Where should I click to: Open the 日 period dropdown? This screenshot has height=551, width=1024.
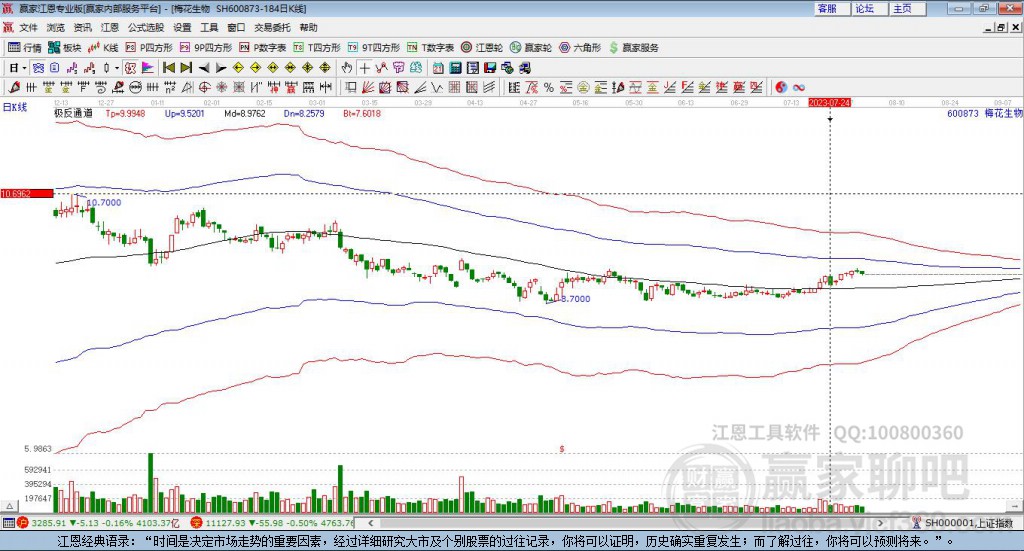click(18, 68)
